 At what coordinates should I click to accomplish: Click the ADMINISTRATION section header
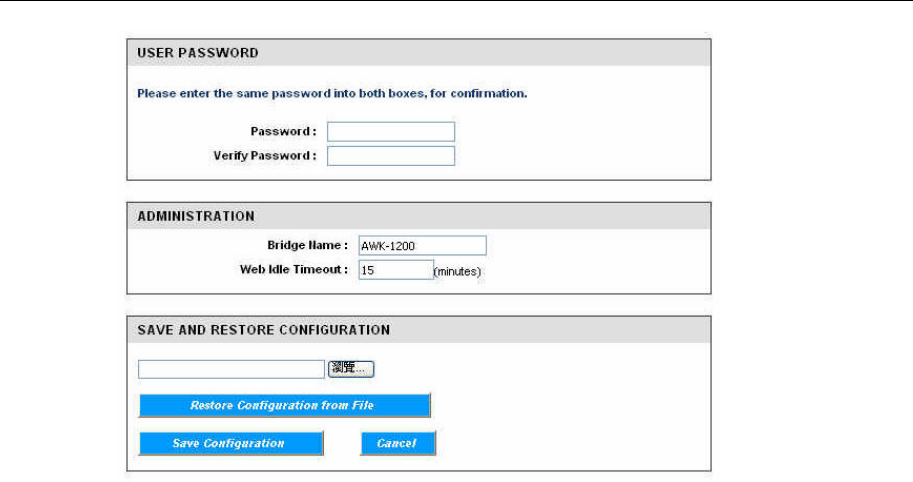point(195,216)
